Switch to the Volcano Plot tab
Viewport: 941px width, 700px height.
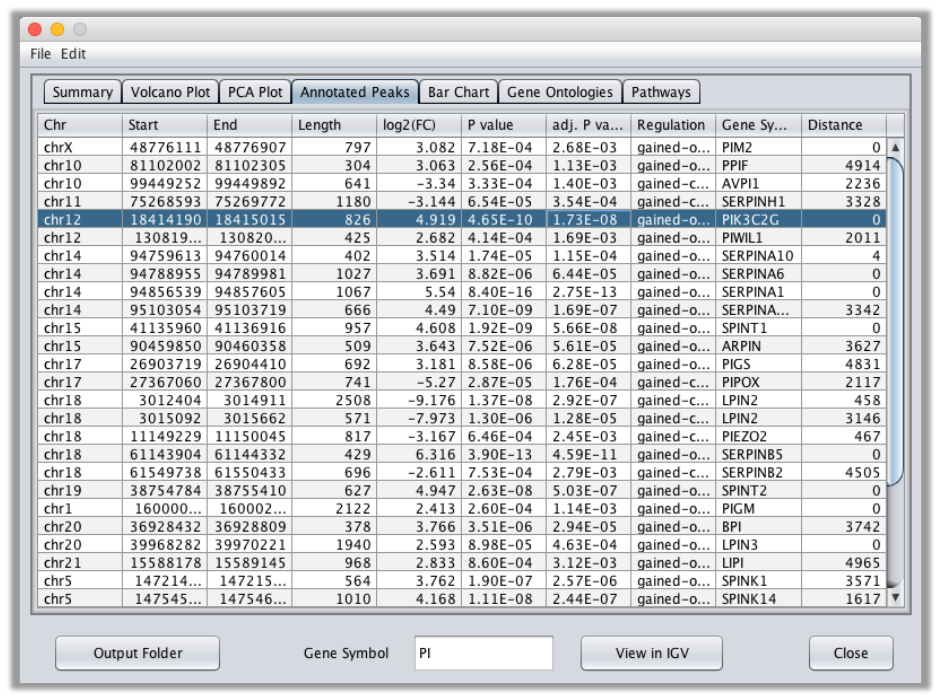click(x=170, y=92)
